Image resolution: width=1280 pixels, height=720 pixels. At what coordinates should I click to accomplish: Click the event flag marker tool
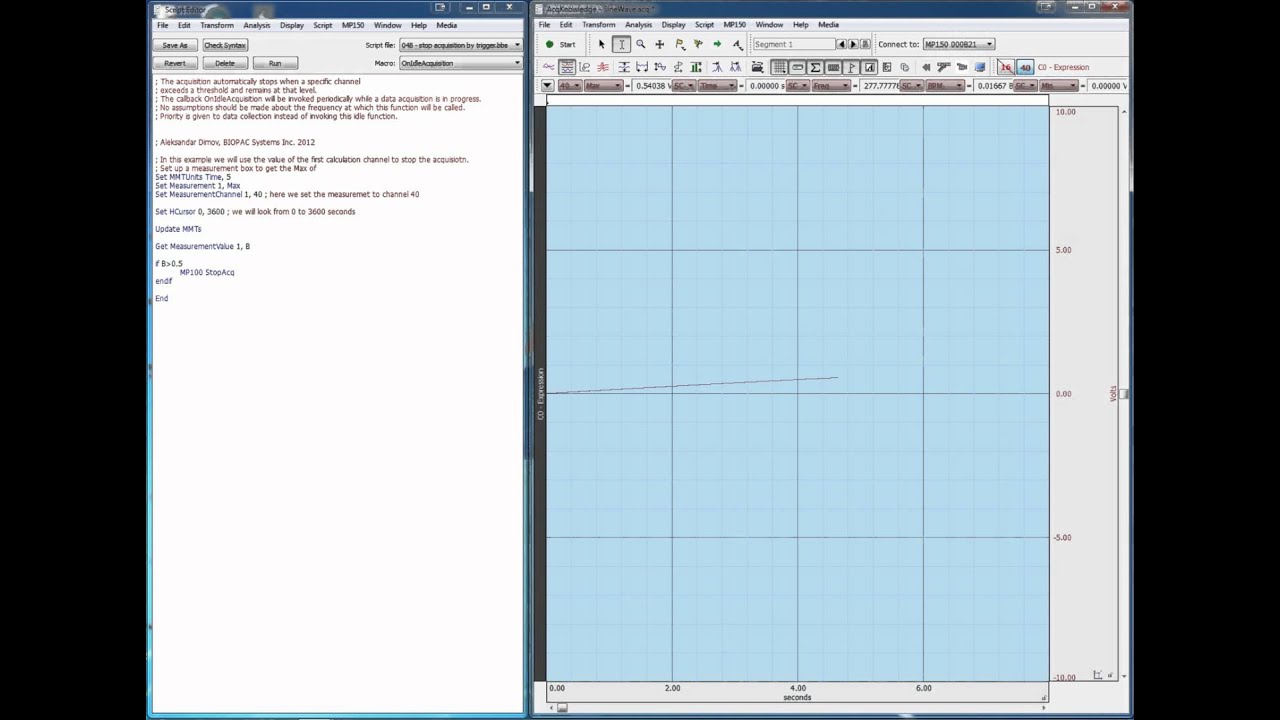tap(679, 44)
